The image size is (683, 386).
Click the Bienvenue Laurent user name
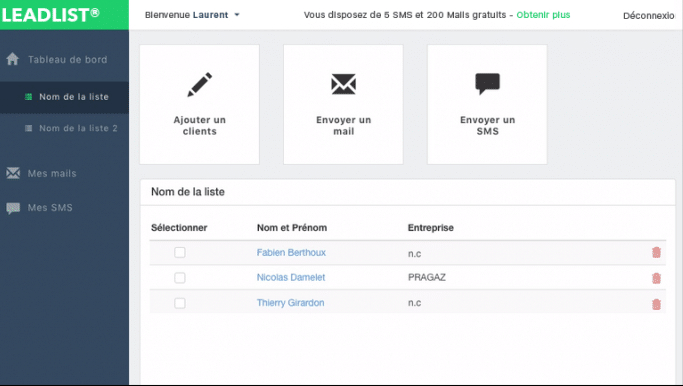click(186, 15)
